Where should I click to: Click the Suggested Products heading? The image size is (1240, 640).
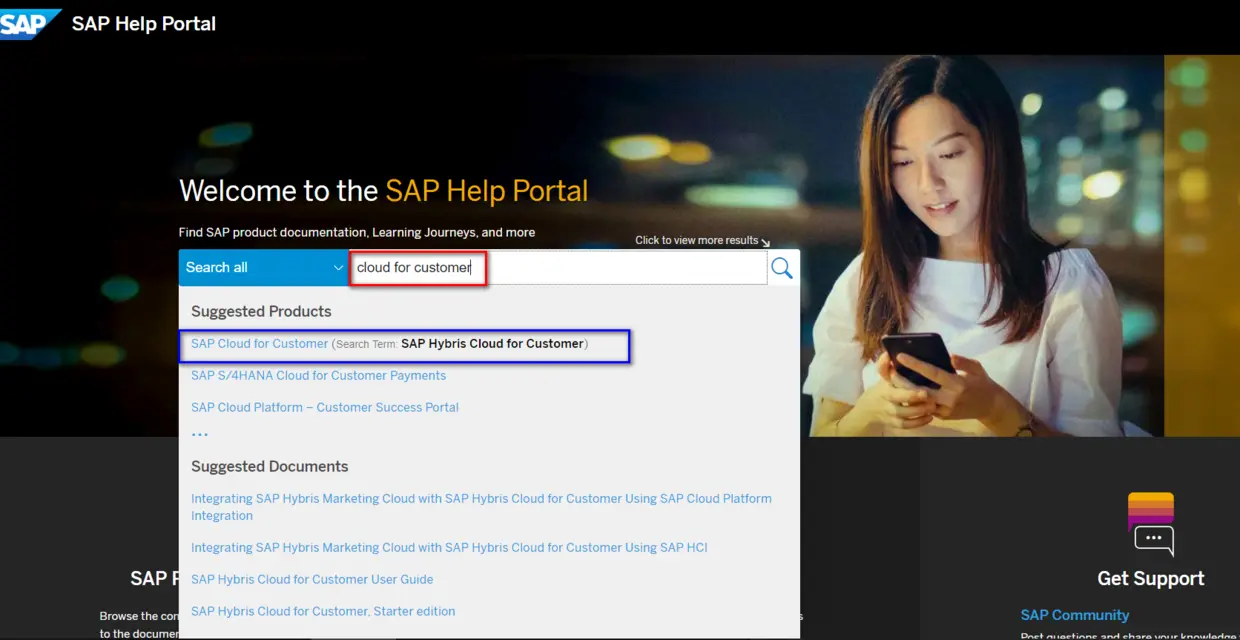pyautogui.click(x=261, y=312)
